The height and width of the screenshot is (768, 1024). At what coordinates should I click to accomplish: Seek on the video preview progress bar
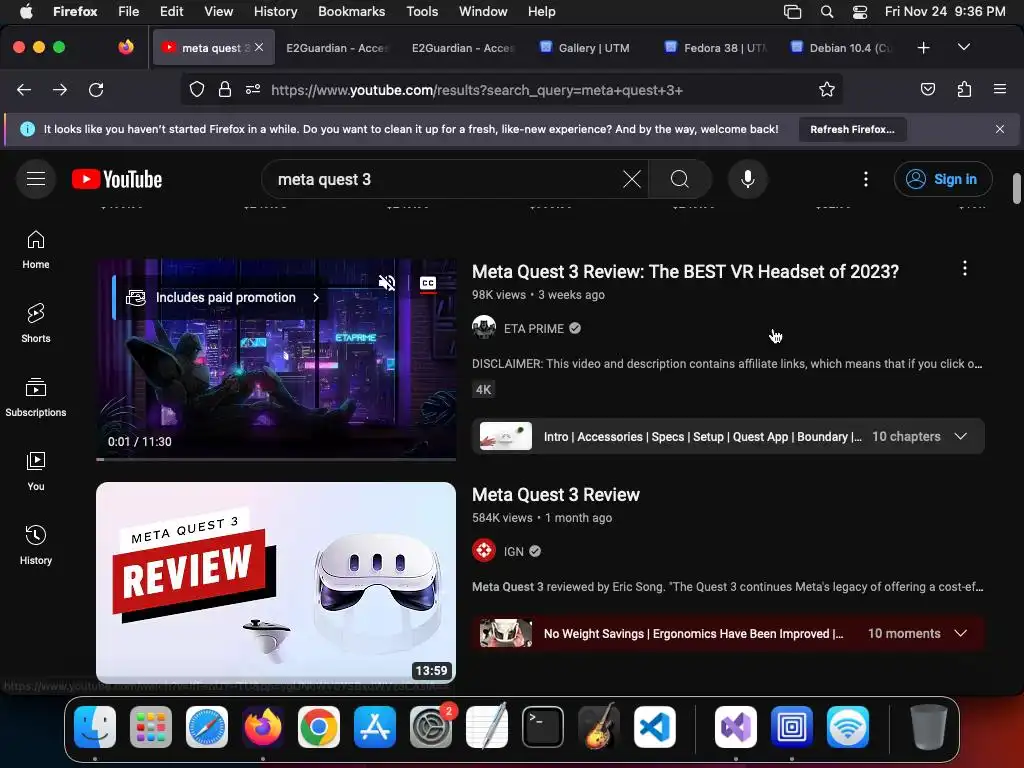point(276,459)
